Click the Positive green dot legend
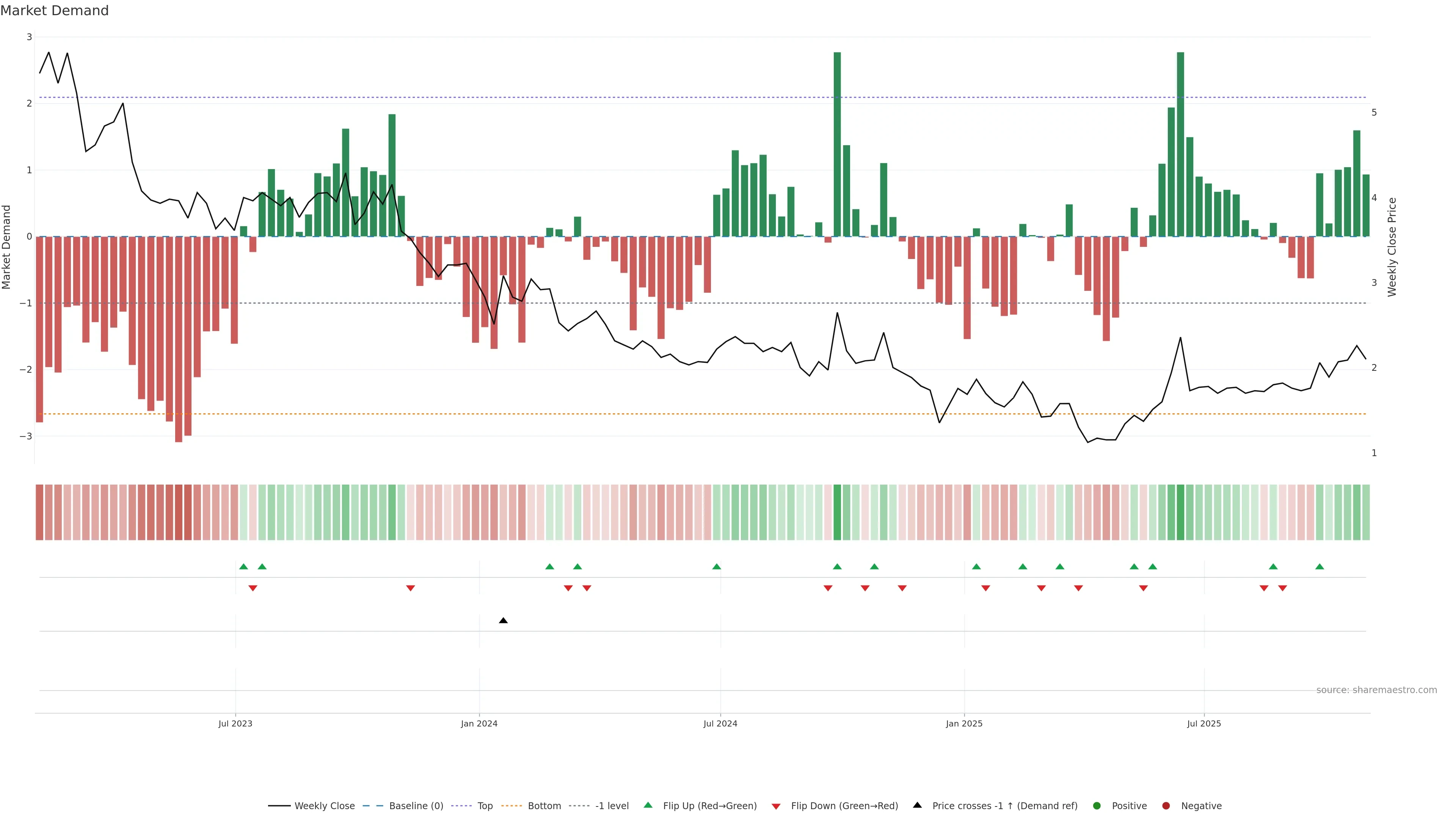The width and height of the screenshot is (1456, 819). tap(1128, 805)
